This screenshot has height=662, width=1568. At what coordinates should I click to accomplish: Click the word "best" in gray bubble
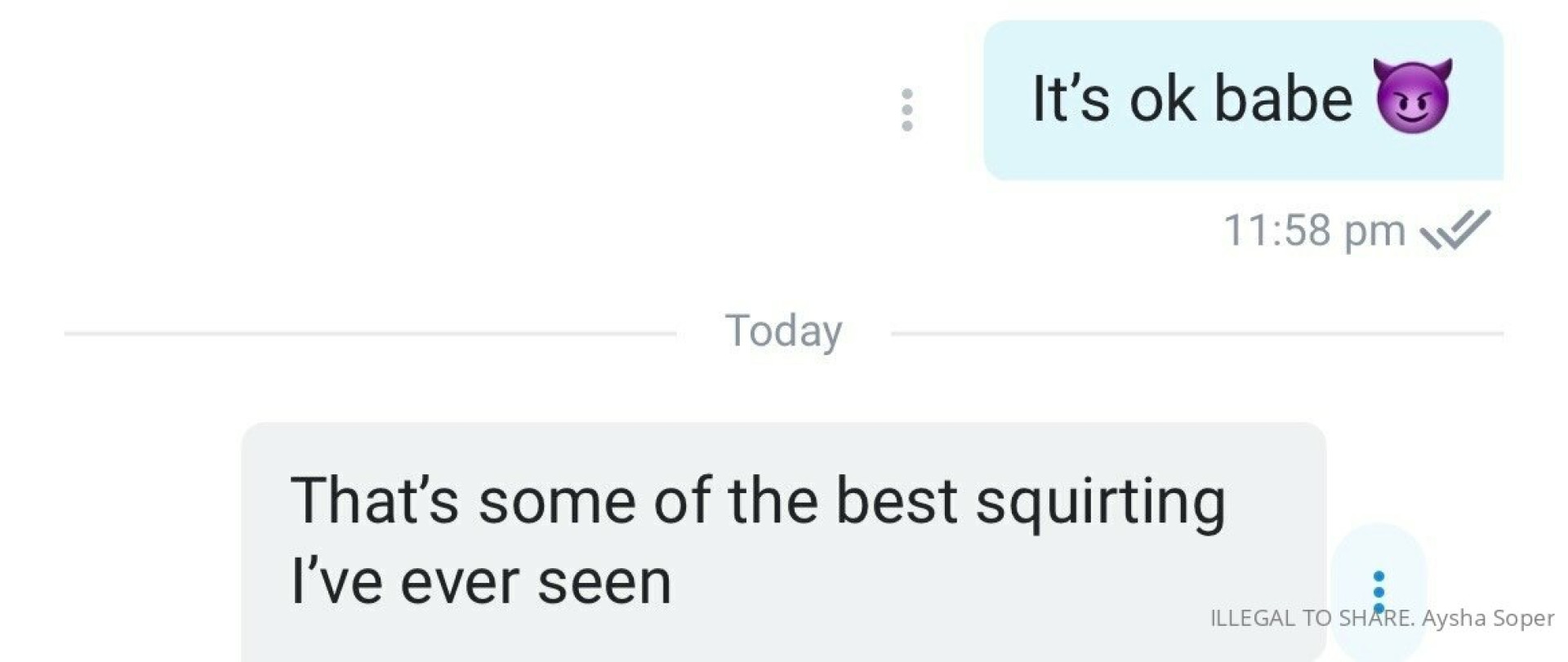[x=896, y=500]
